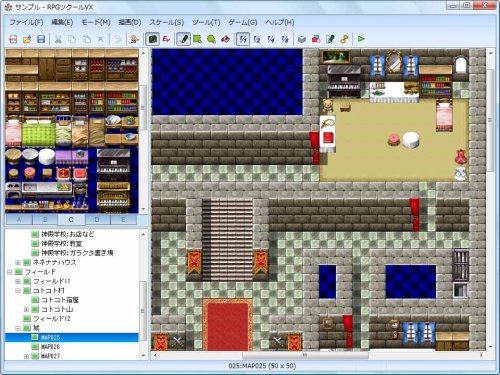The width and height of the screenshot is (500, 375).
Task: Expand the コトコト山 tree node
Action: pos(26,310)
